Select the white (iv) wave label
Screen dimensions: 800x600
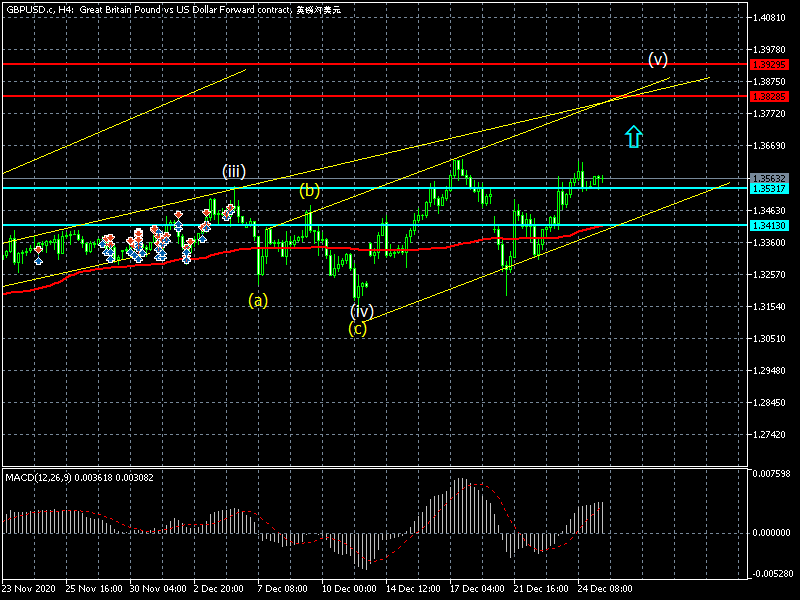(361, 311)
